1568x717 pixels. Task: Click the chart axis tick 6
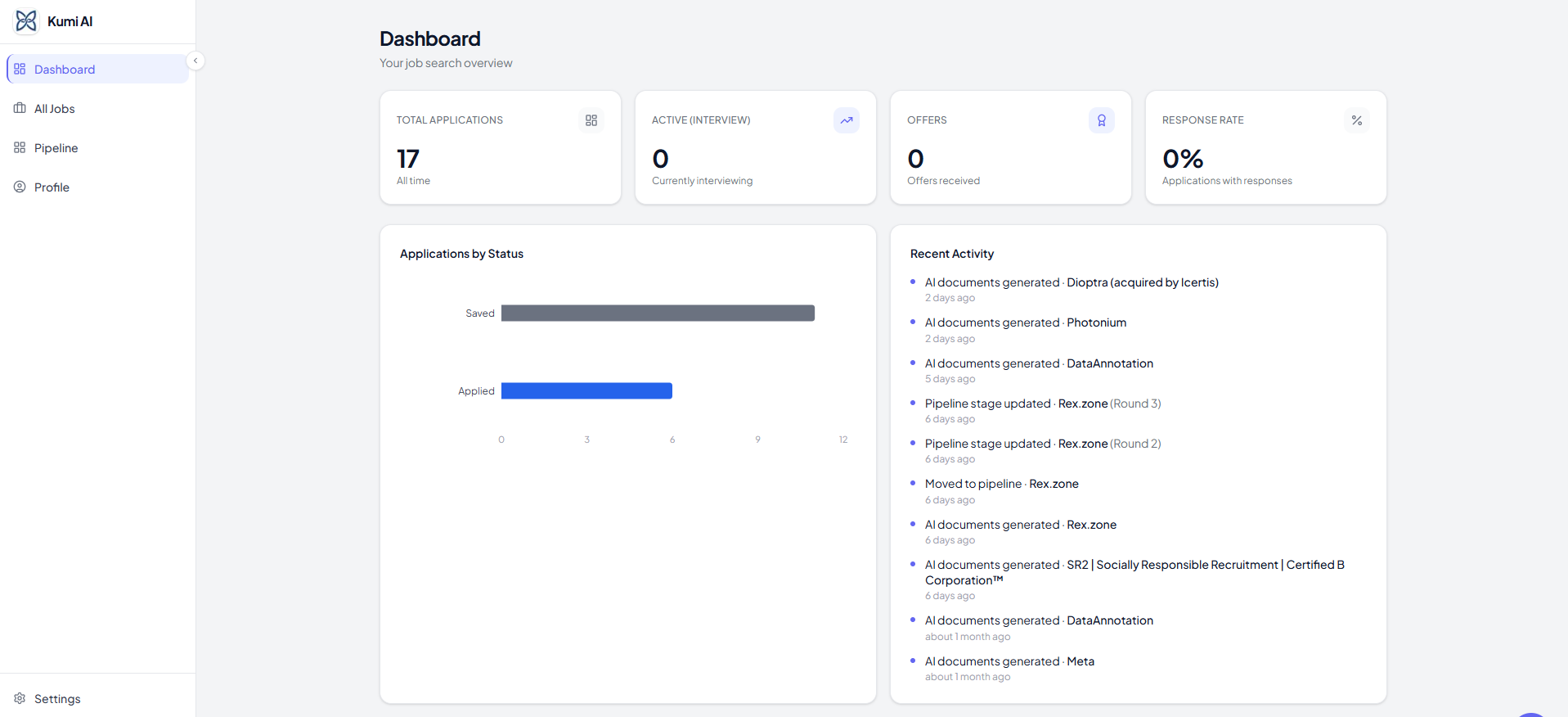pos(672,440)
